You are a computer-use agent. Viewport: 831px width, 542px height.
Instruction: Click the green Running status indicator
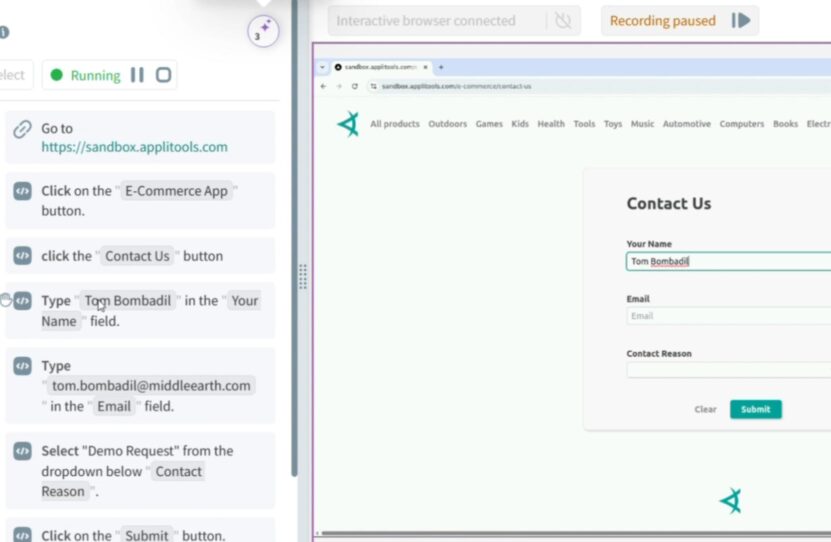[86, 75]
